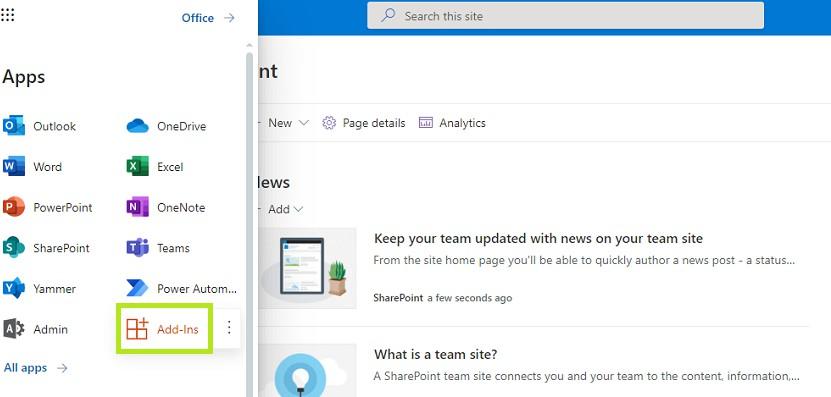Click 'A SharePoint team site connects' description
The width and height of the screenshot is (831, 397).
tap(587, 376)
